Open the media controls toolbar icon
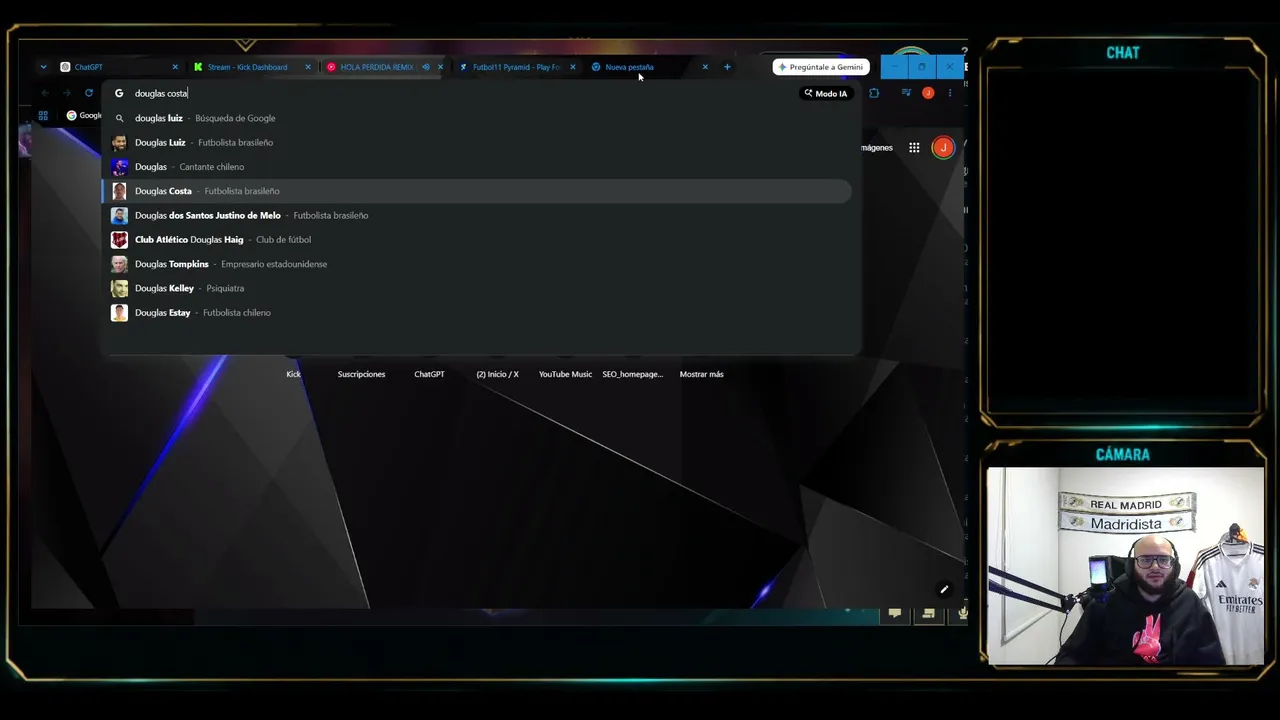Viewport: 1280px width, 720px height. pyautogui.click(x=906, y=93)
